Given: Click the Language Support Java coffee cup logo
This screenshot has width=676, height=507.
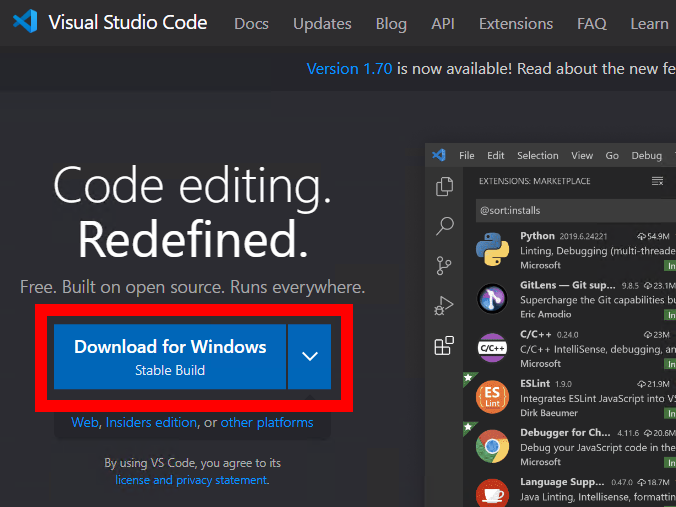Looking at the screenshot, I should pyautogui.click(x=492, y=494).
